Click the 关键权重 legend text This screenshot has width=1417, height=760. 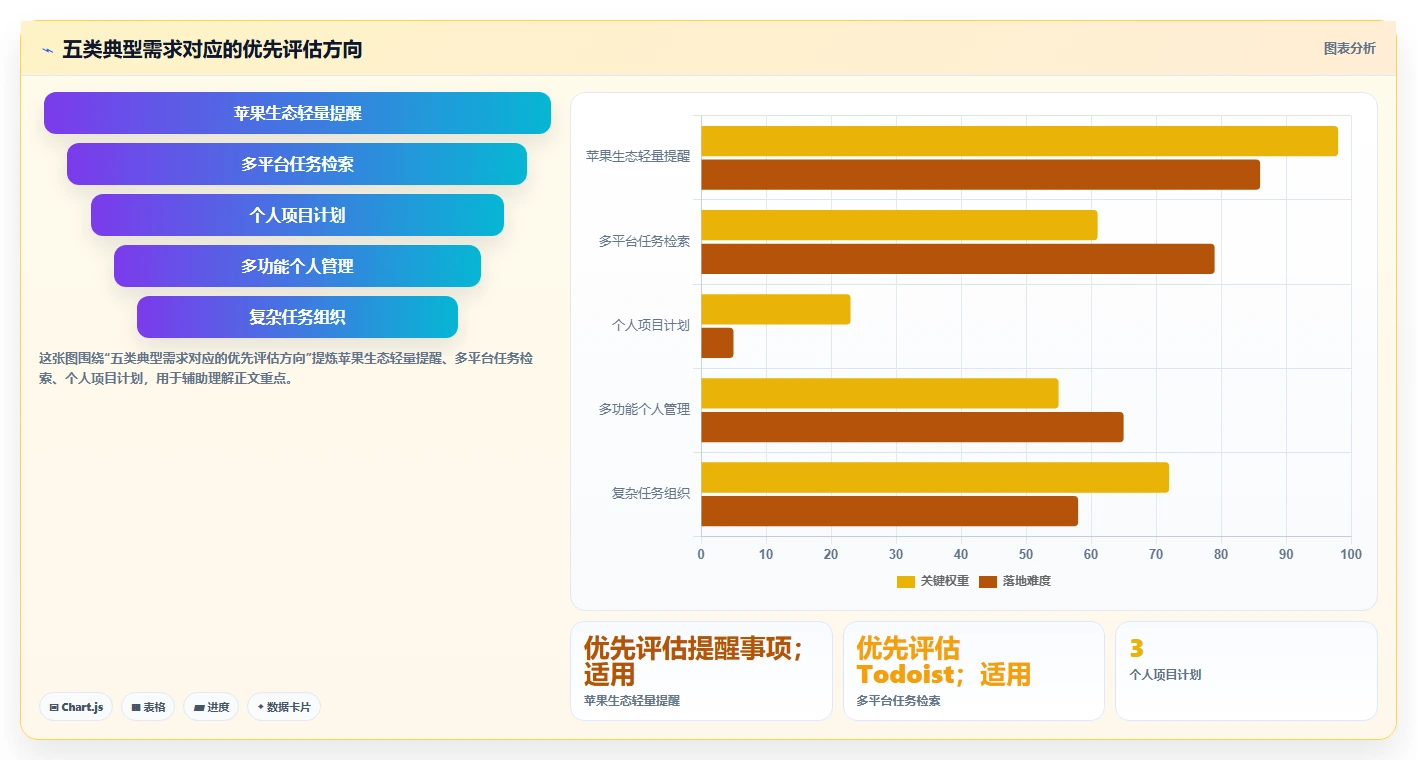click(x=945, y=581)
